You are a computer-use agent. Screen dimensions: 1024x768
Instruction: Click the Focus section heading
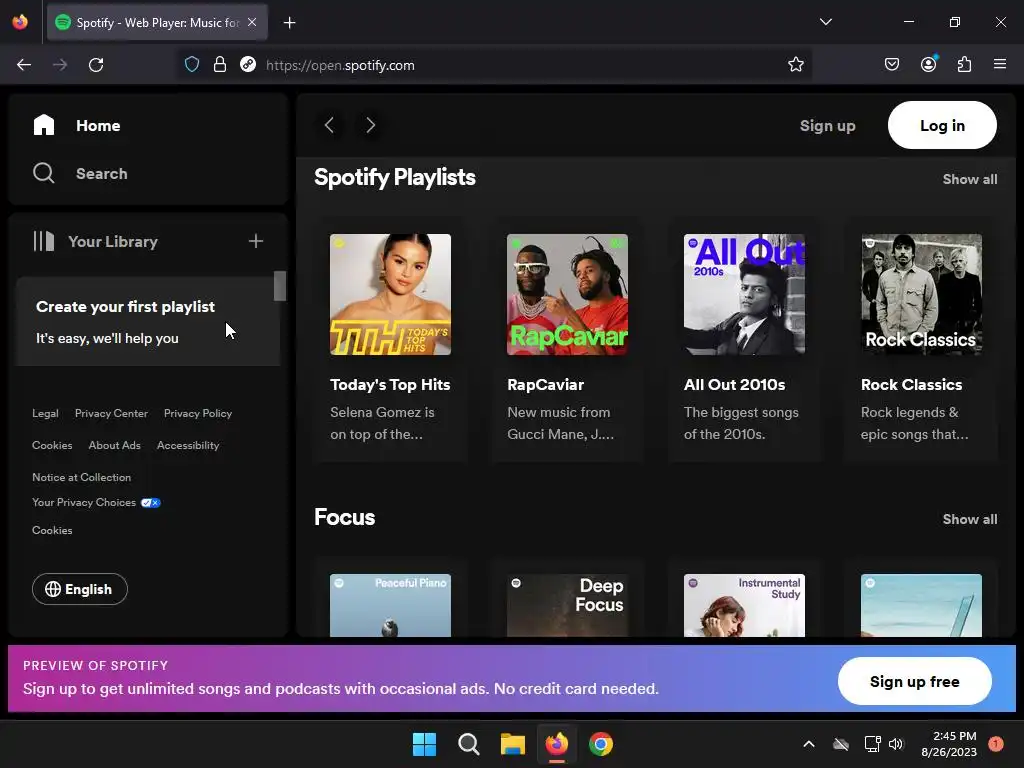click(345, 517)
